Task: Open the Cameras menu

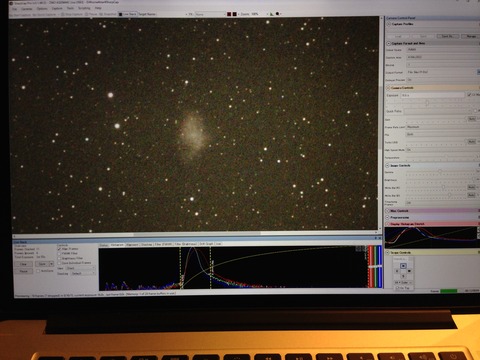Action: pos(27,9)
